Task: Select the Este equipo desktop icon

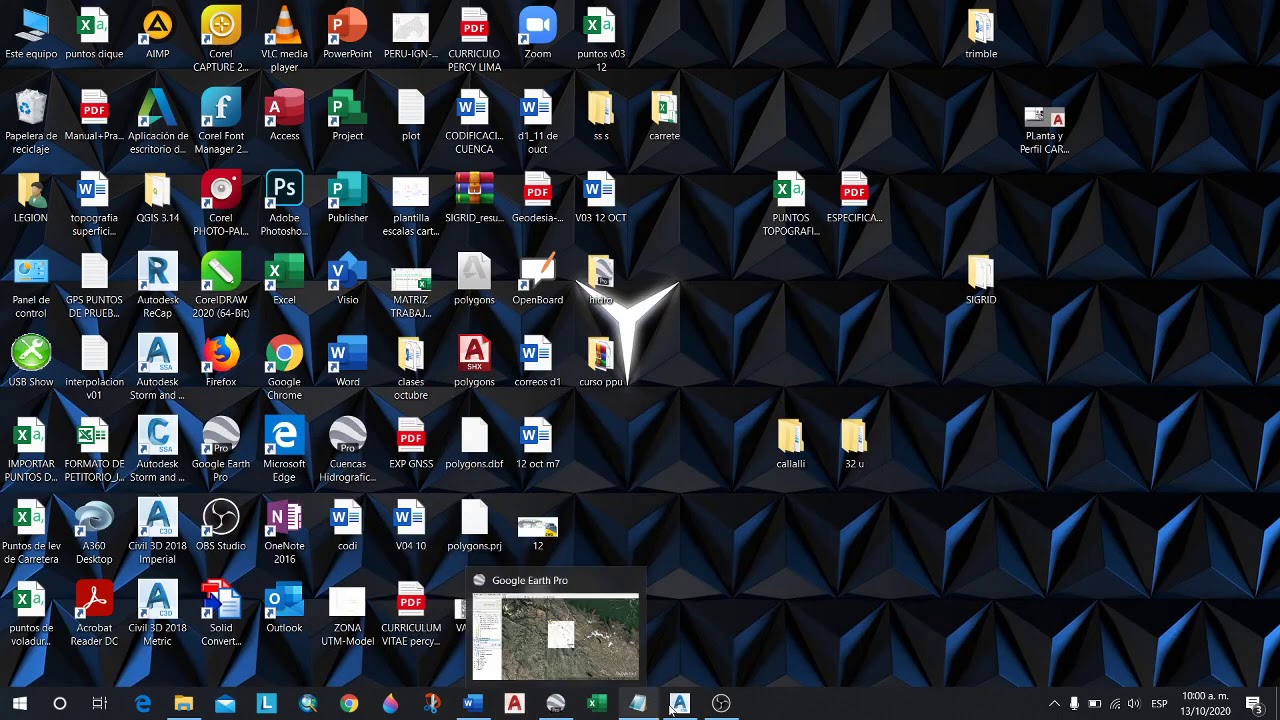Action: tap(31, 35)
